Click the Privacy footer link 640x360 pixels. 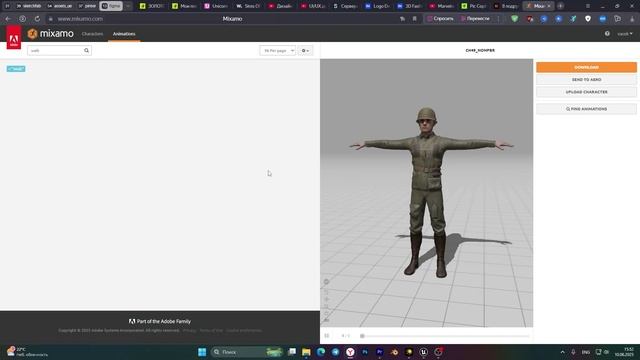coord(189,330)
